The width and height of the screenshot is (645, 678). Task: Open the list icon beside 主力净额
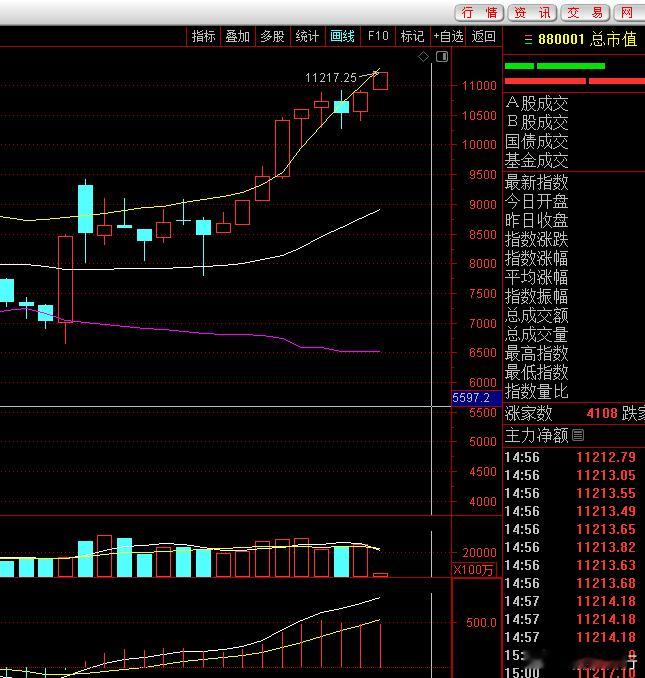click(x=578, y=435)
